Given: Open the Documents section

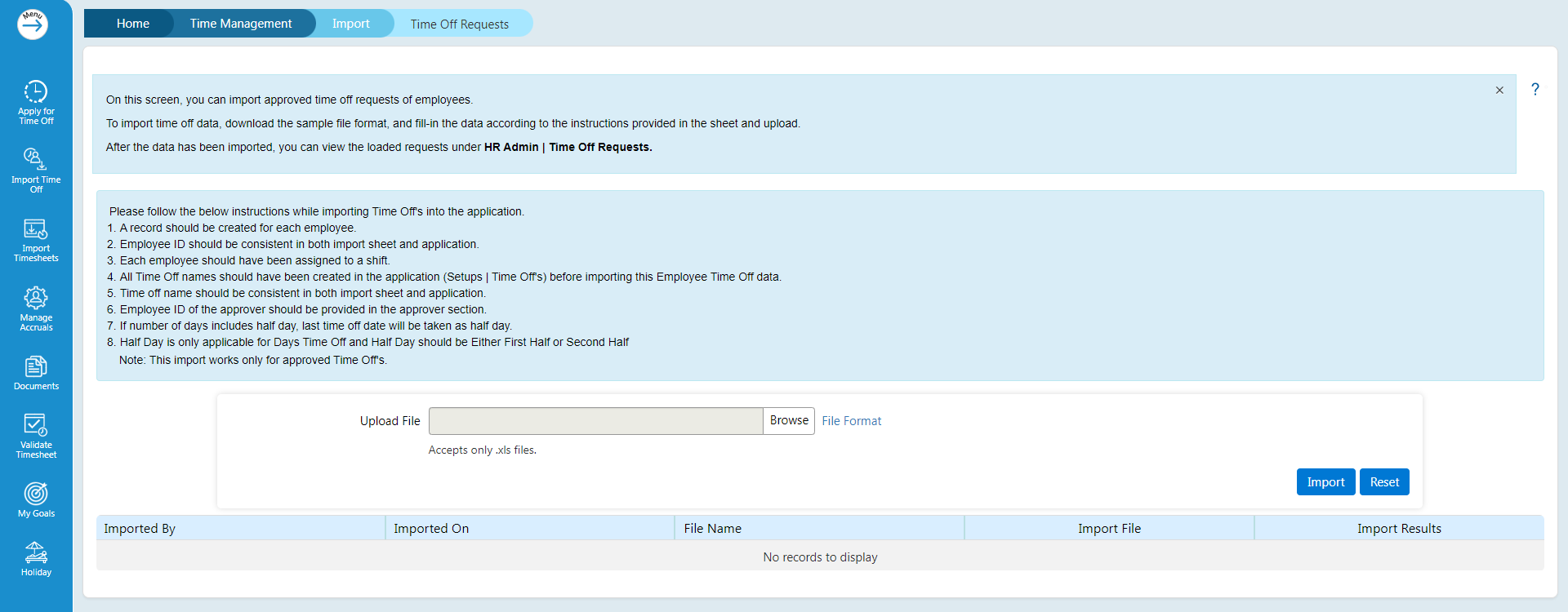Looking at the screenshot, I should (x=36, y=373).
